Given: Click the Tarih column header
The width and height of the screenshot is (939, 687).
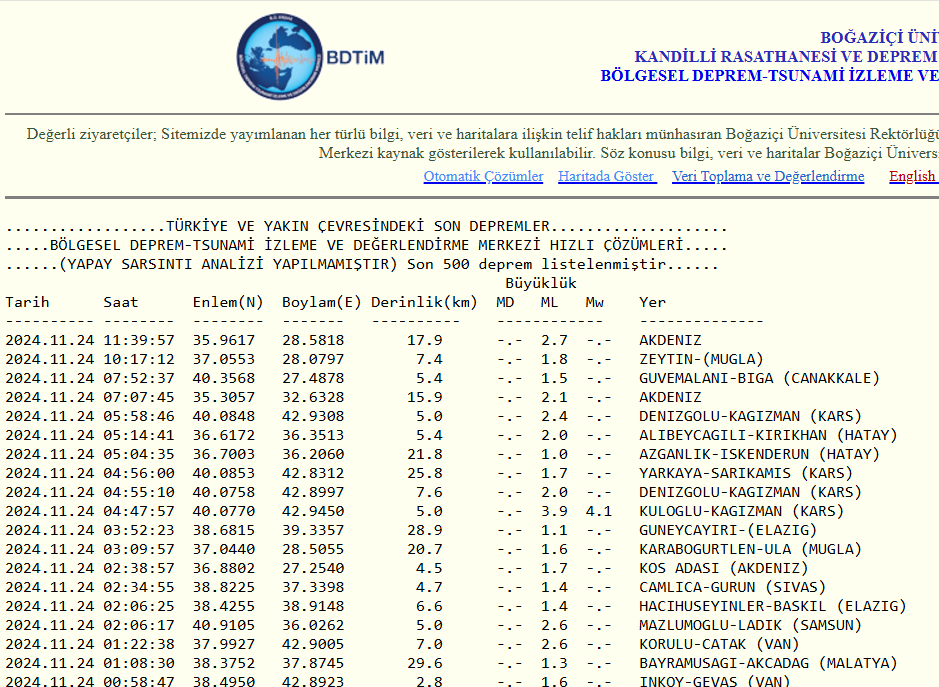Looking at the screenshot, I should pyautogui.click(x=27, y=302).
